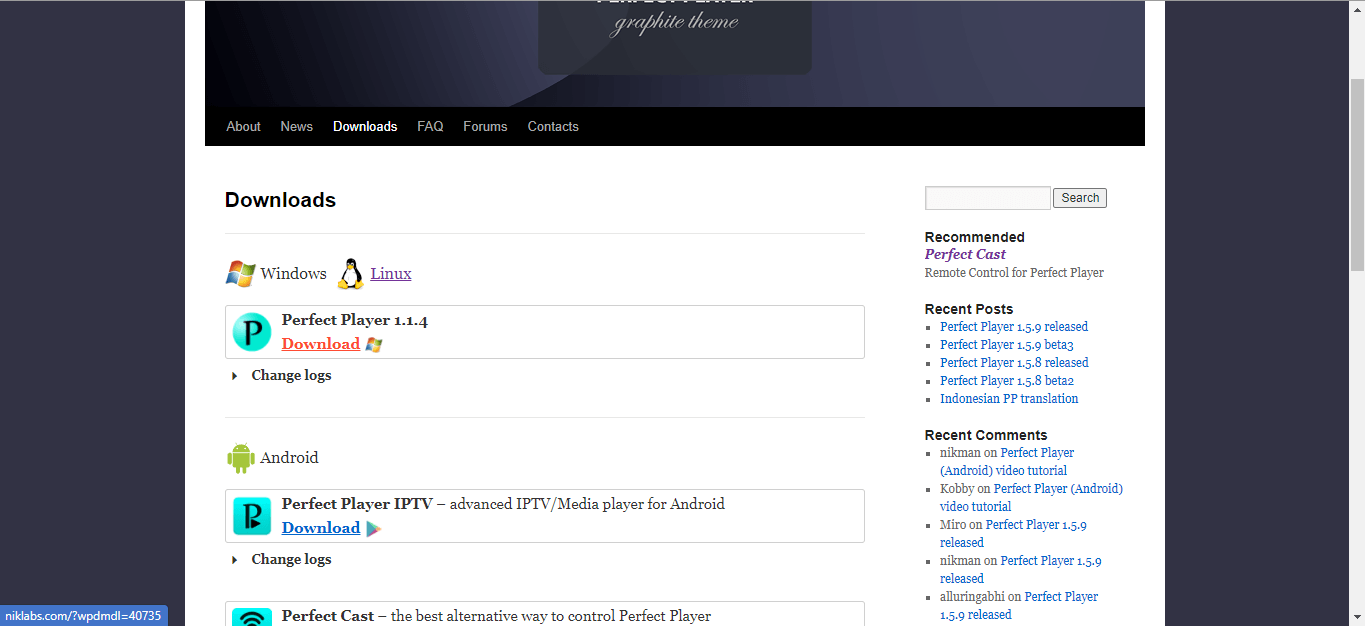The width and height of the screenshot is (1365, 626).
Task: Click the Linux penguin icon
Action: (x=350, y=273)
